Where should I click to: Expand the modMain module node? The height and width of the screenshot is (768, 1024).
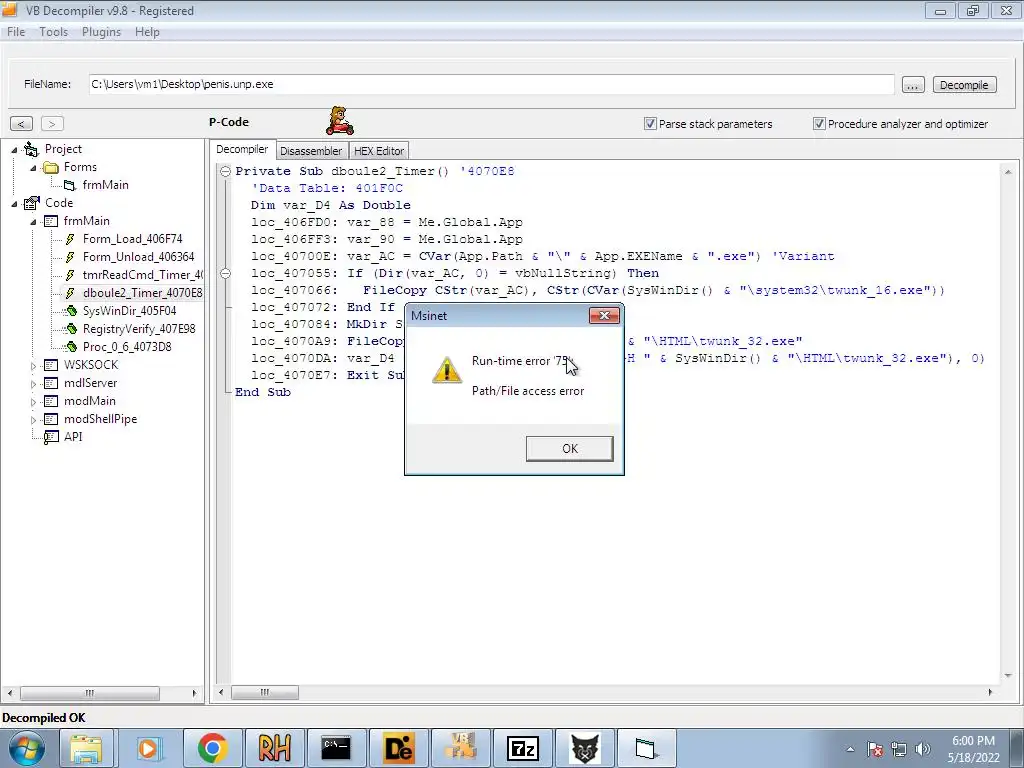click(33, 402)
